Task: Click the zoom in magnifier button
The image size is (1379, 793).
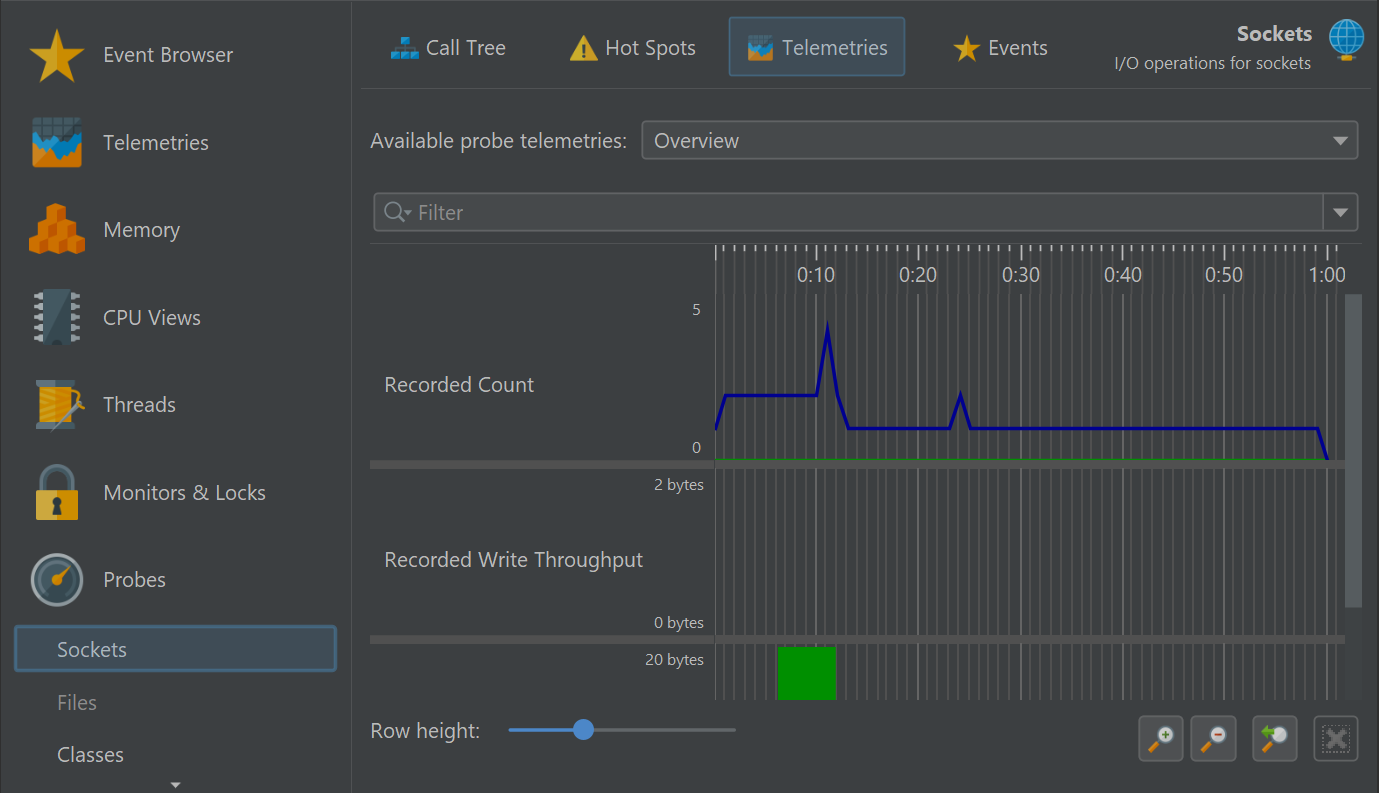Action: (1160, 740)
